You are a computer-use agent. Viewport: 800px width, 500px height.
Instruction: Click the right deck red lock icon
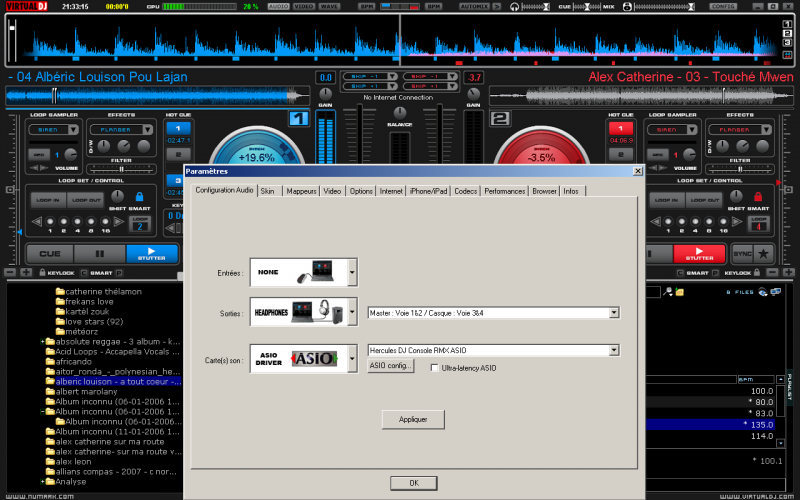[757, 197]
